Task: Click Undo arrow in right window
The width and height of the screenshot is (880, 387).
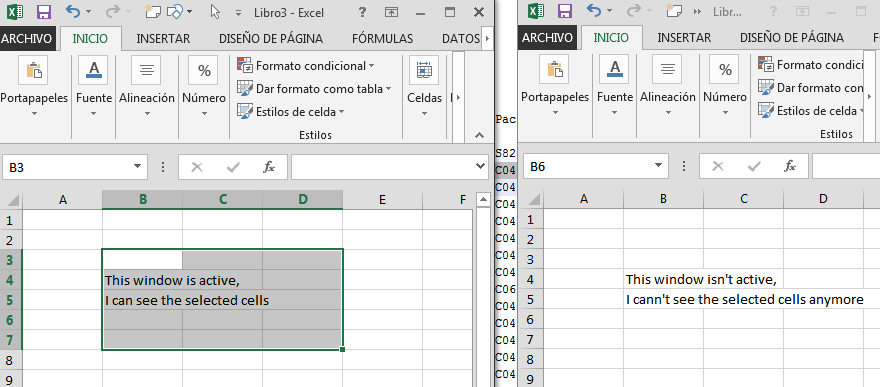Action: coord(594,11)
